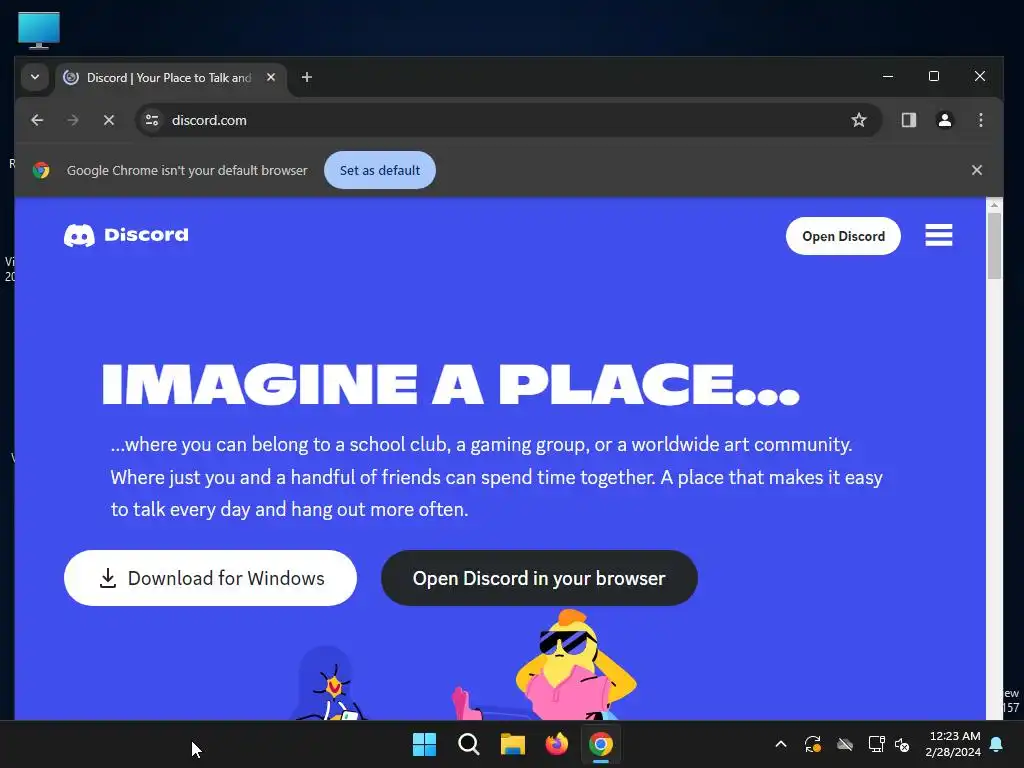Open the Chrome profile menu
1024x768 pixels.
click(x=944, y=120)
